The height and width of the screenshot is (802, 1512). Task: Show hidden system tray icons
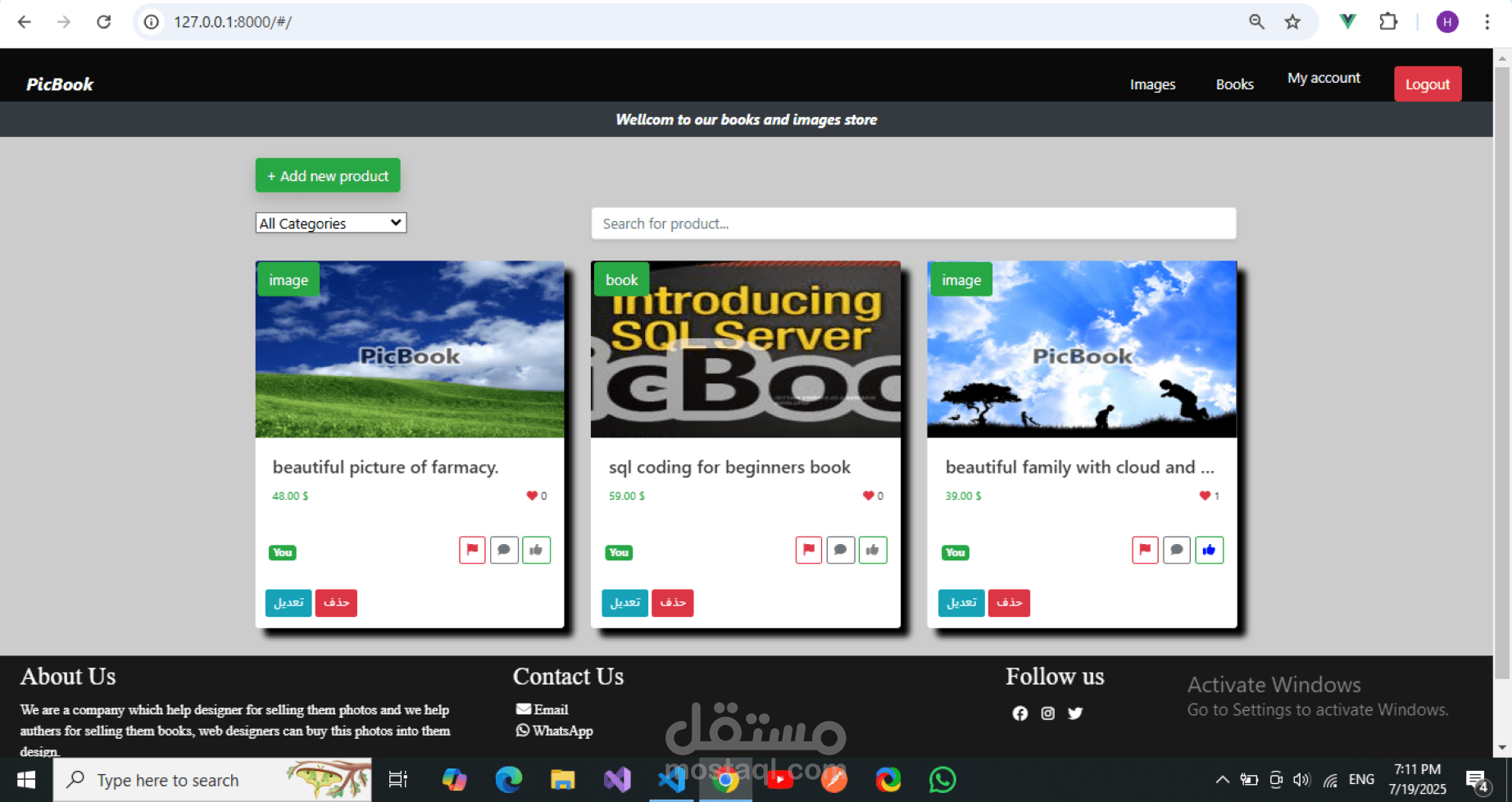coord(1222,780)
